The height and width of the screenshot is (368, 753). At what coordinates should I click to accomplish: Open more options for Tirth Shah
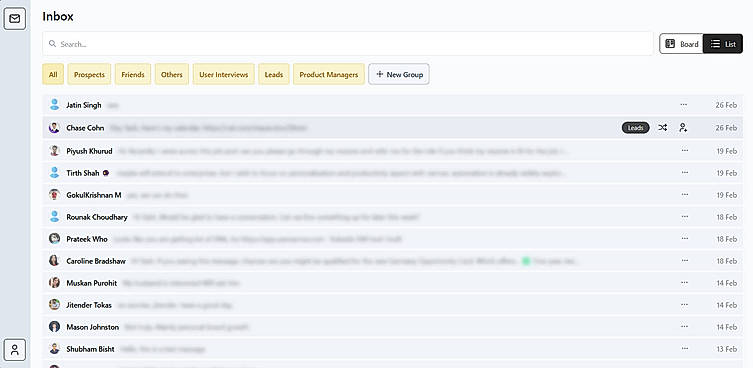coord(684,172)
